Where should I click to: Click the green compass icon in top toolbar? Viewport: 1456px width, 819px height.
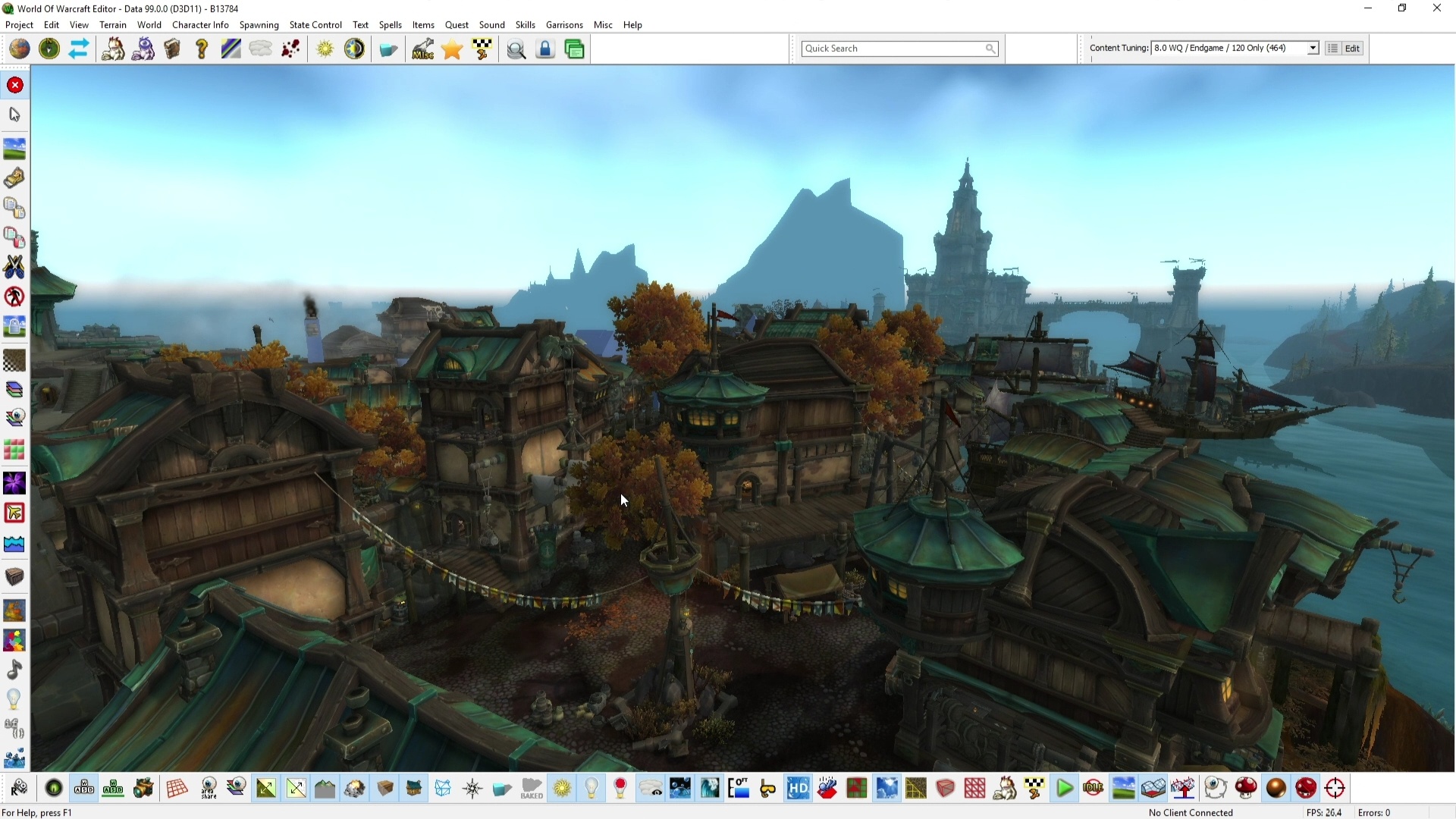click(49, 49)
